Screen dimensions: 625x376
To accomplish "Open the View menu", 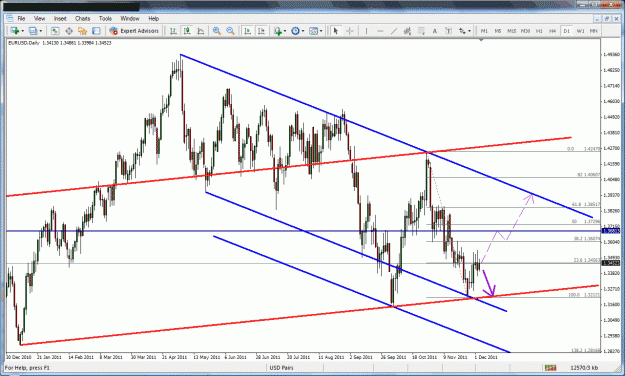I will 39,18.
